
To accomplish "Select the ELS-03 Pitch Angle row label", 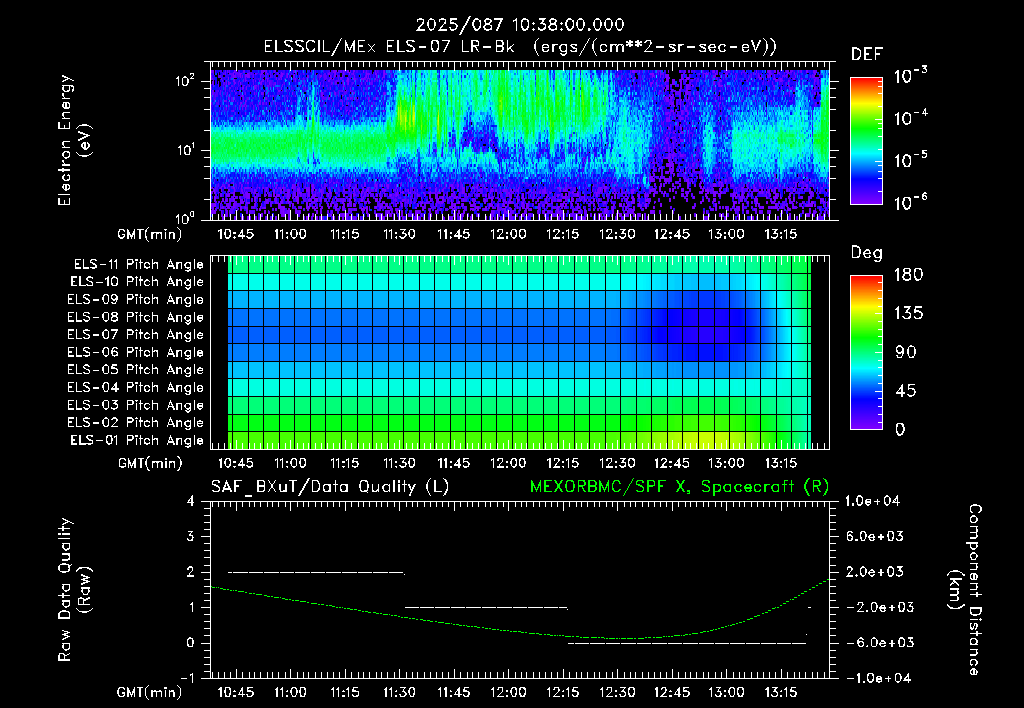I will point(135,405).
